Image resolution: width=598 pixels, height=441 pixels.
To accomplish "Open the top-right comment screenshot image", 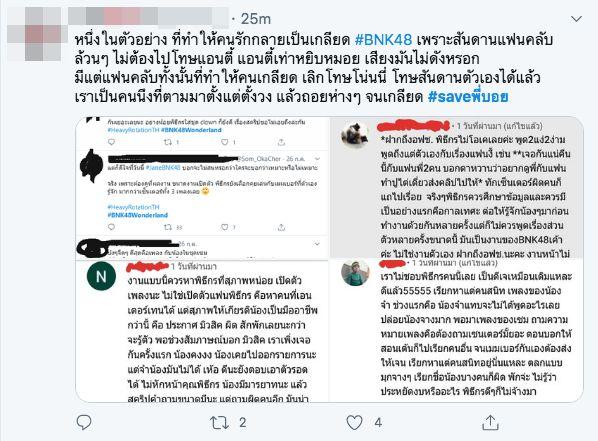I will click(x=457, y=187).
